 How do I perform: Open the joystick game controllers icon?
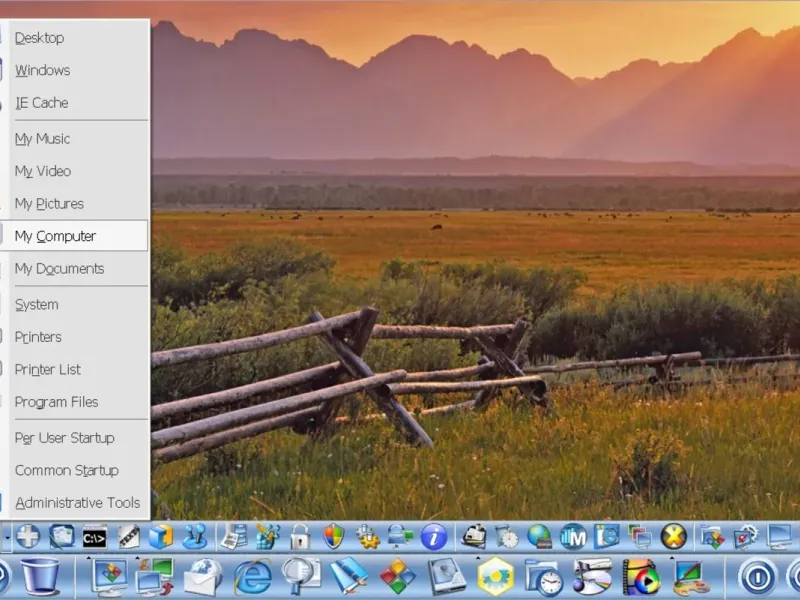(194, 537)
